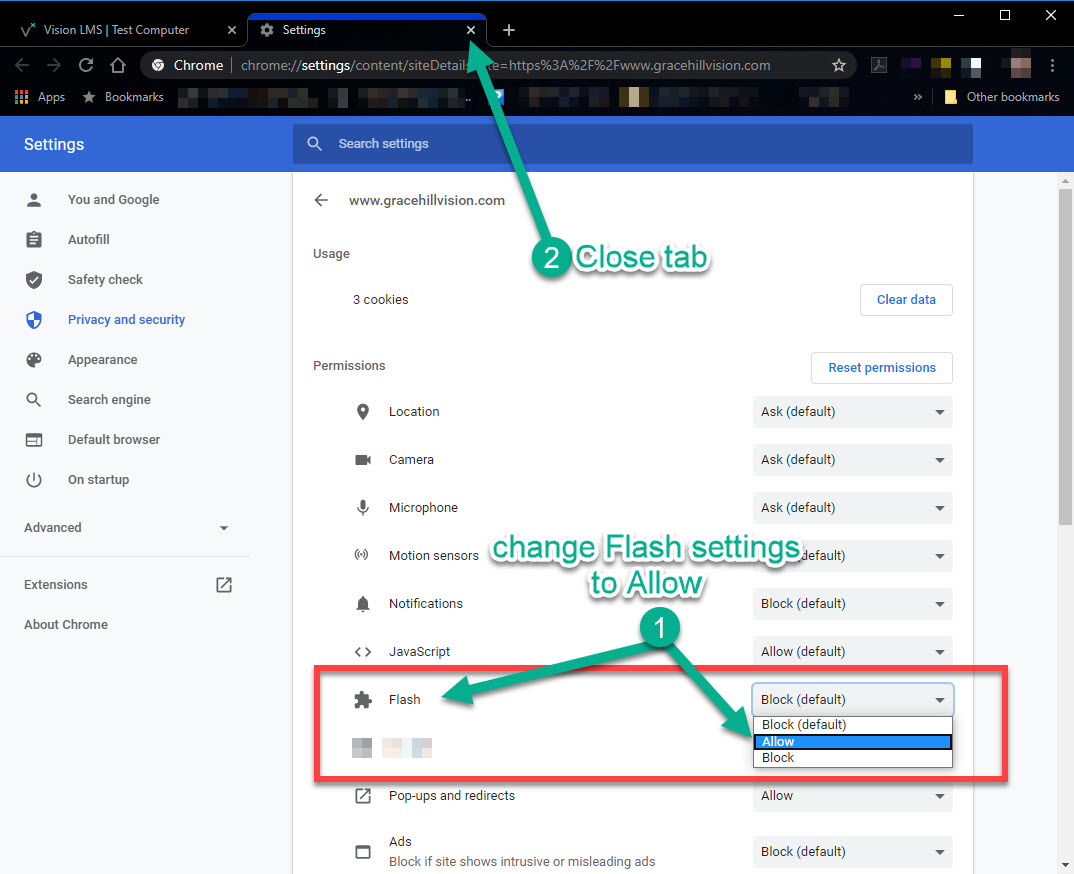
Task: Go back using the arrow beside www.gracehillvision.com
Action: pyautogui.click(x=321, y=200)
